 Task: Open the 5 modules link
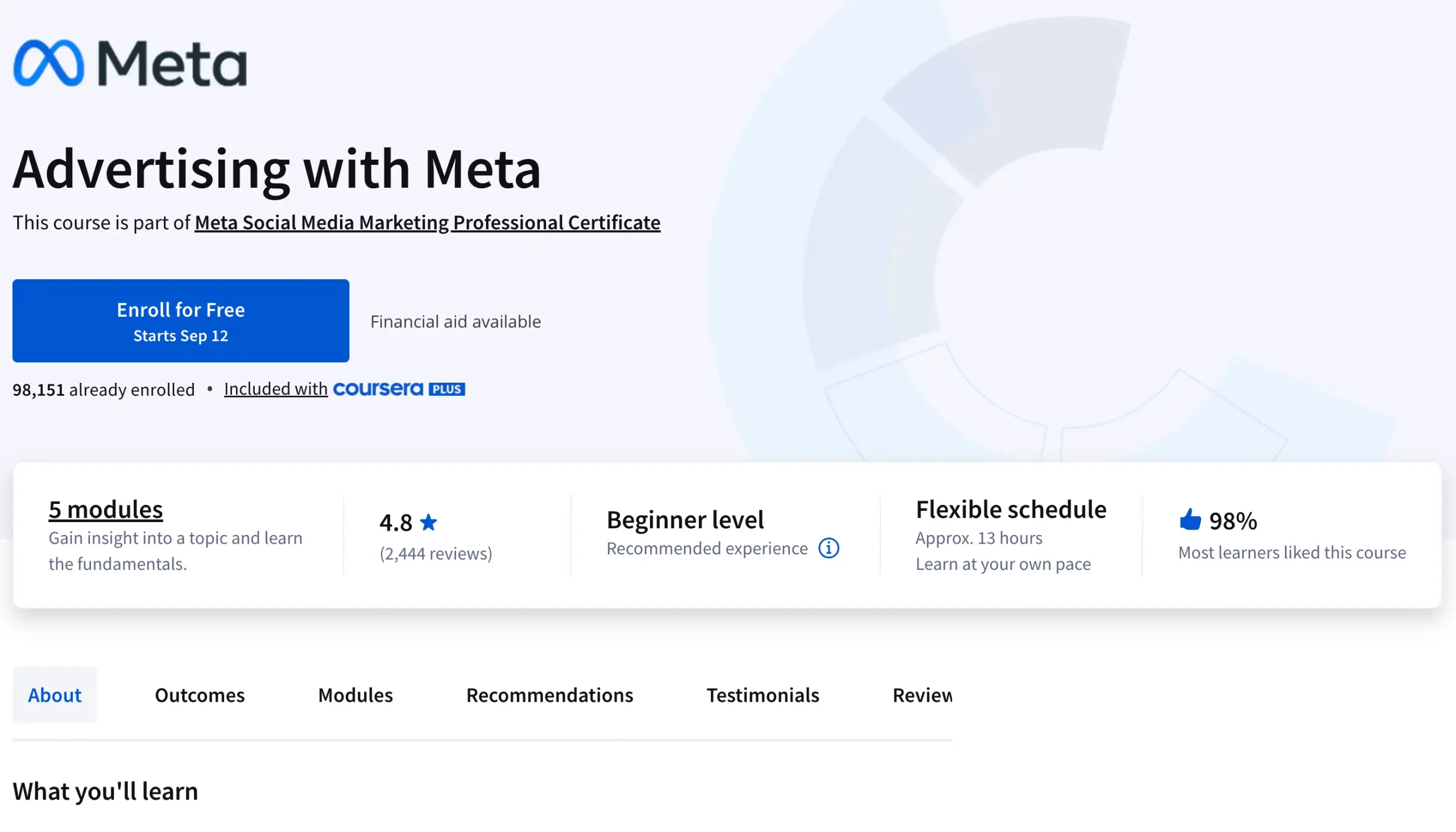[x=106, y=509]
